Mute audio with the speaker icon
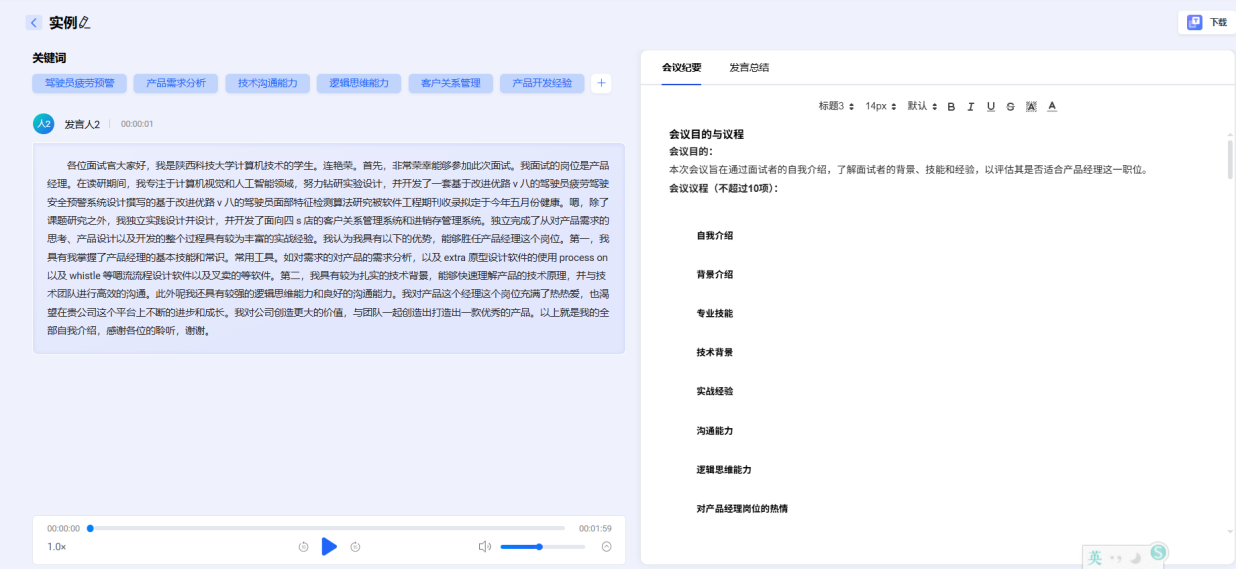Screen dimensions: 1236x569 (x=485, y=546)
